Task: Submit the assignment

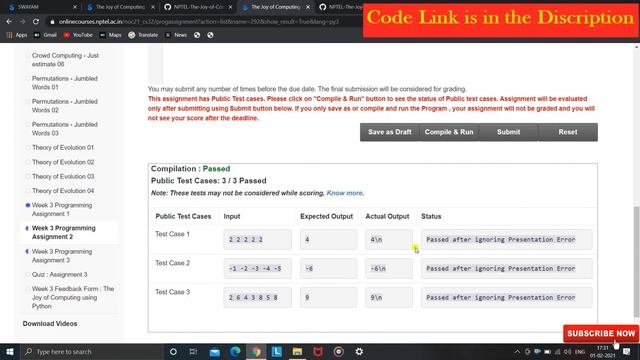Action: click(509, 132)
